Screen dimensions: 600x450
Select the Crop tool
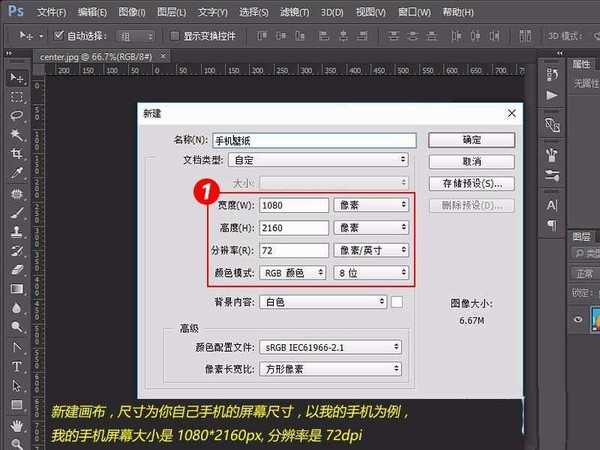pyautogui.click(x=17, y=154)
